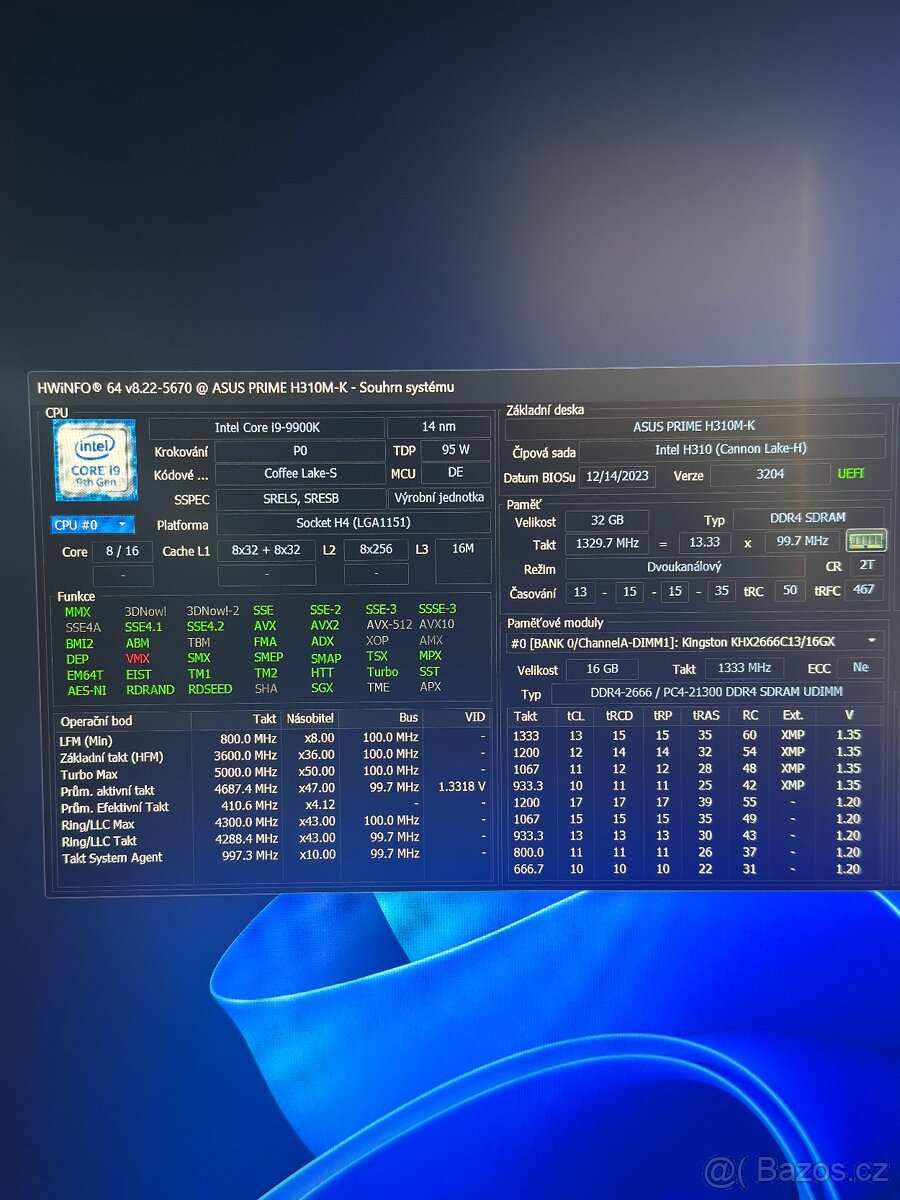Click the Intel Core i9-9900K name field
The image size is (900, 1200).
point(268,428)
